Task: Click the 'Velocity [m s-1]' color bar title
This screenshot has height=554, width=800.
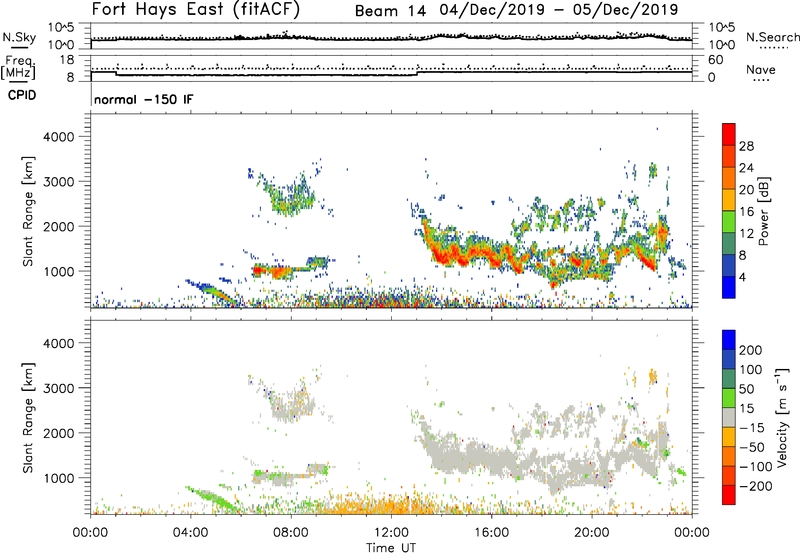Action: click(782, 417)
